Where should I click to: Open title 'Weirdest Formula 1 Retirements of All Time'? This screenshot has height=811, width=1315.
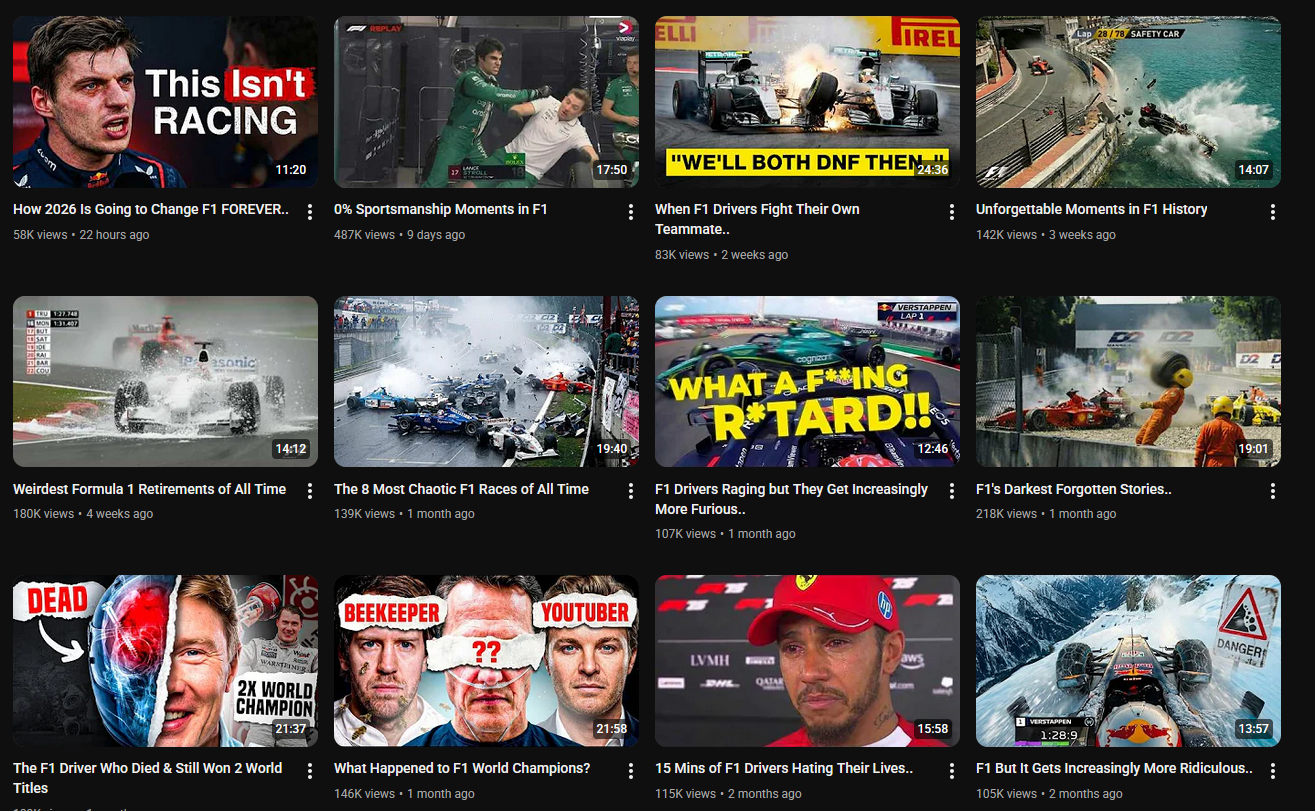point(149,489)
